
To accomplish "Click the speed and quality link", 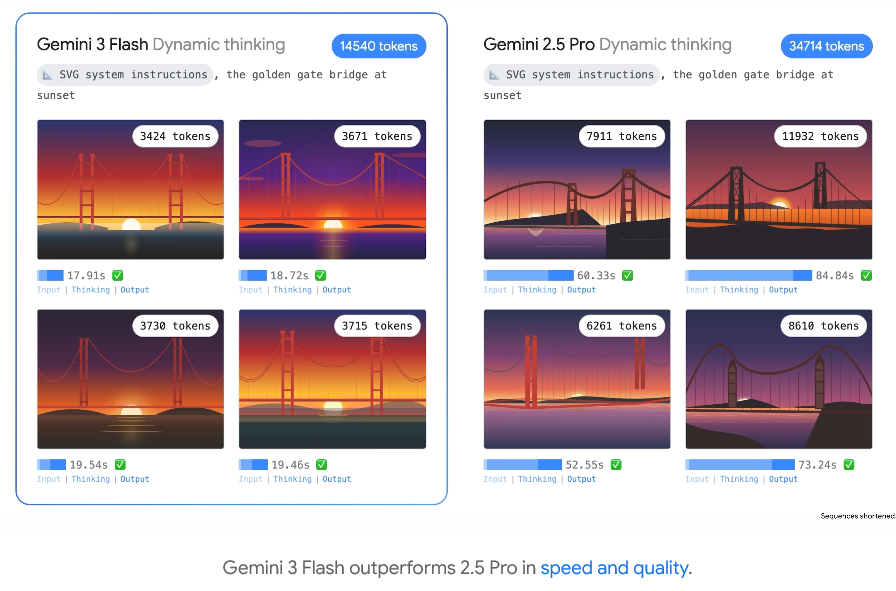I will coord(615,568).
